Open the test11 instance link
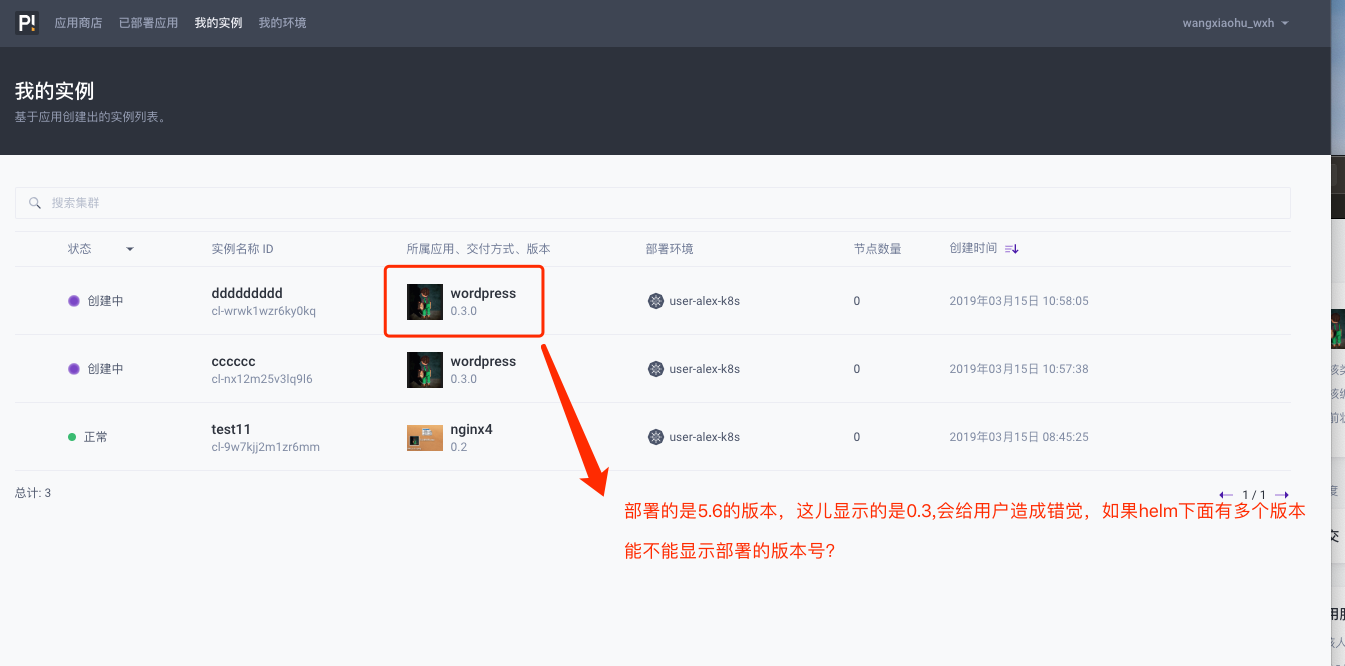 tap(230, 428)
